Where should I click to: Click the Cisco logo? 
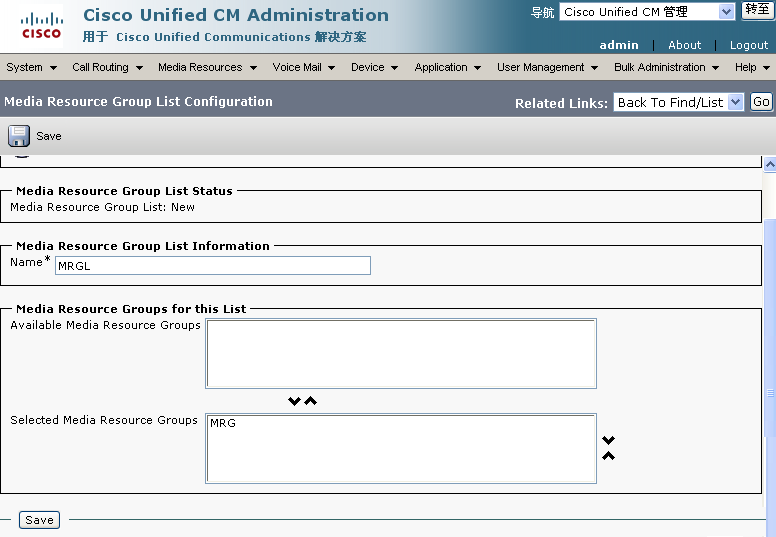tap(42, 26)
